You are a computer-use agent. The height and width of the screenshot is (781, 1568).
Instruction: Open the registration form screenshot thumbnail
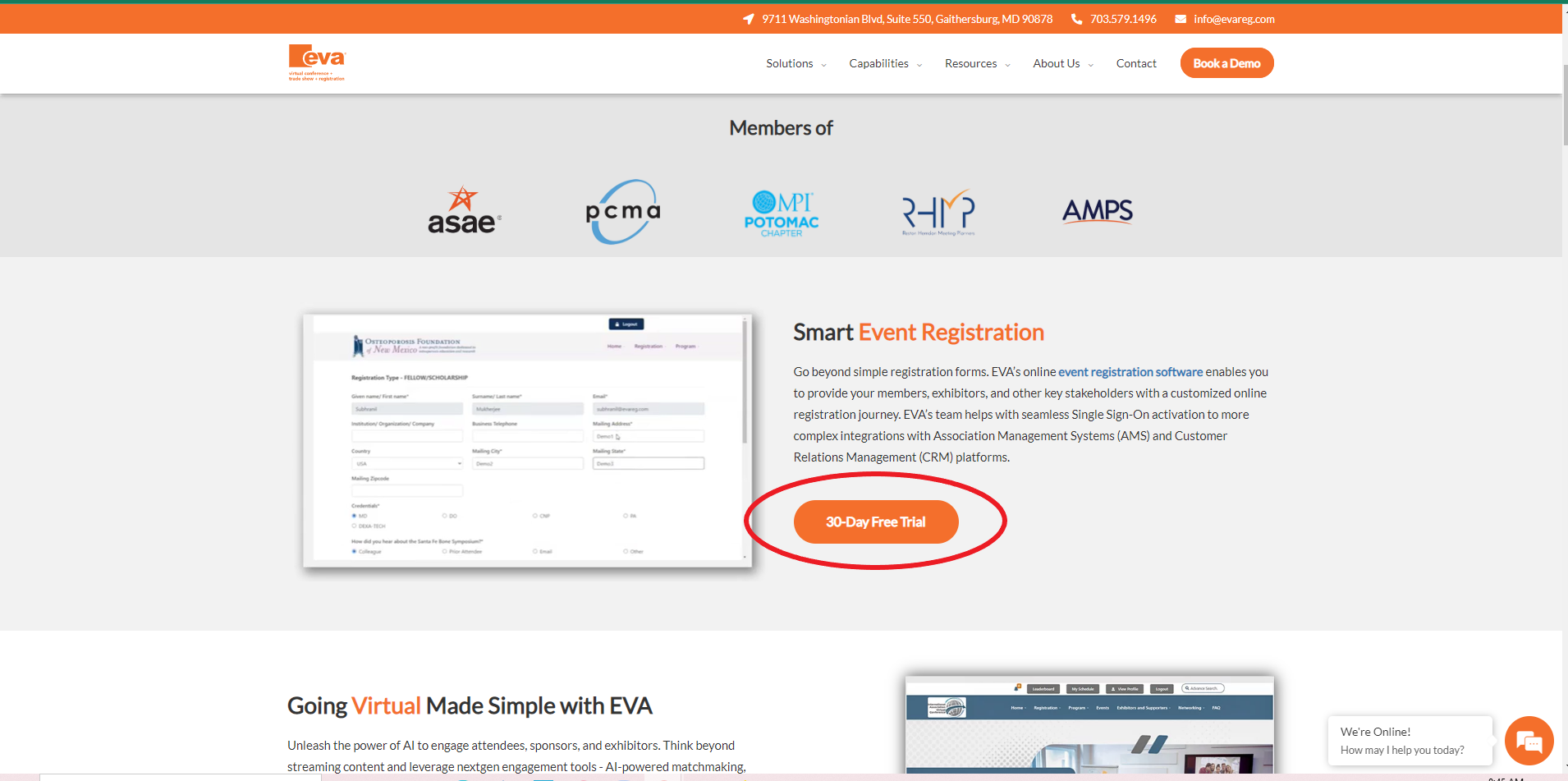527,440
